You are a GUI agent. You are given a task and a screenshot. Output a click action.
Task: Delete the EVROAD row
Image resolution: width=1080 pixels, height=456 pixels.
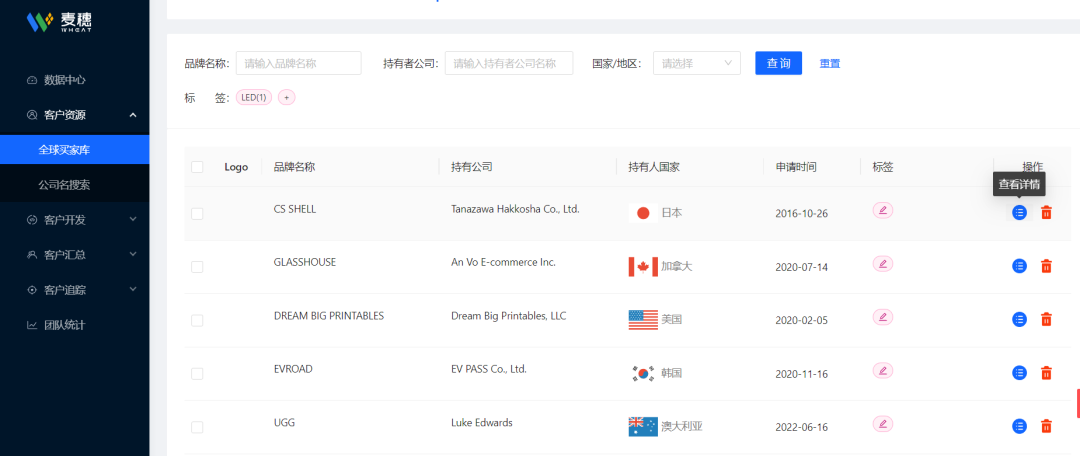point(1046,373)
